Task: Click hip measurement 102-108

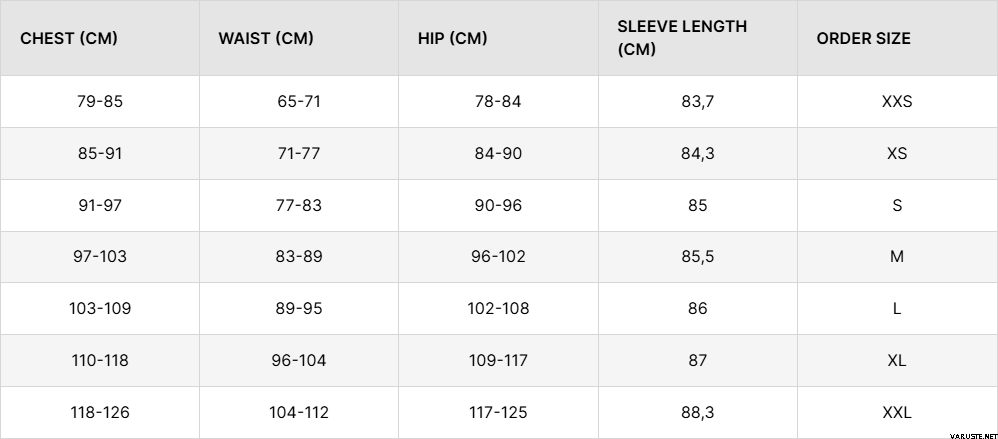Action: (498, 308)
